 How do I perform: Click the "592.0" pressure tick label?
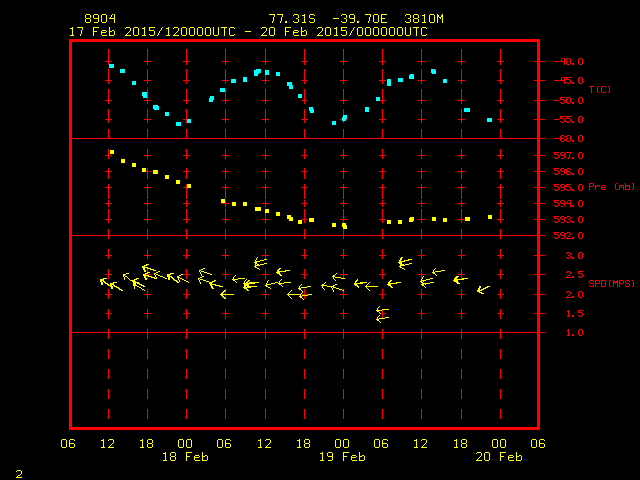[569, 236]
